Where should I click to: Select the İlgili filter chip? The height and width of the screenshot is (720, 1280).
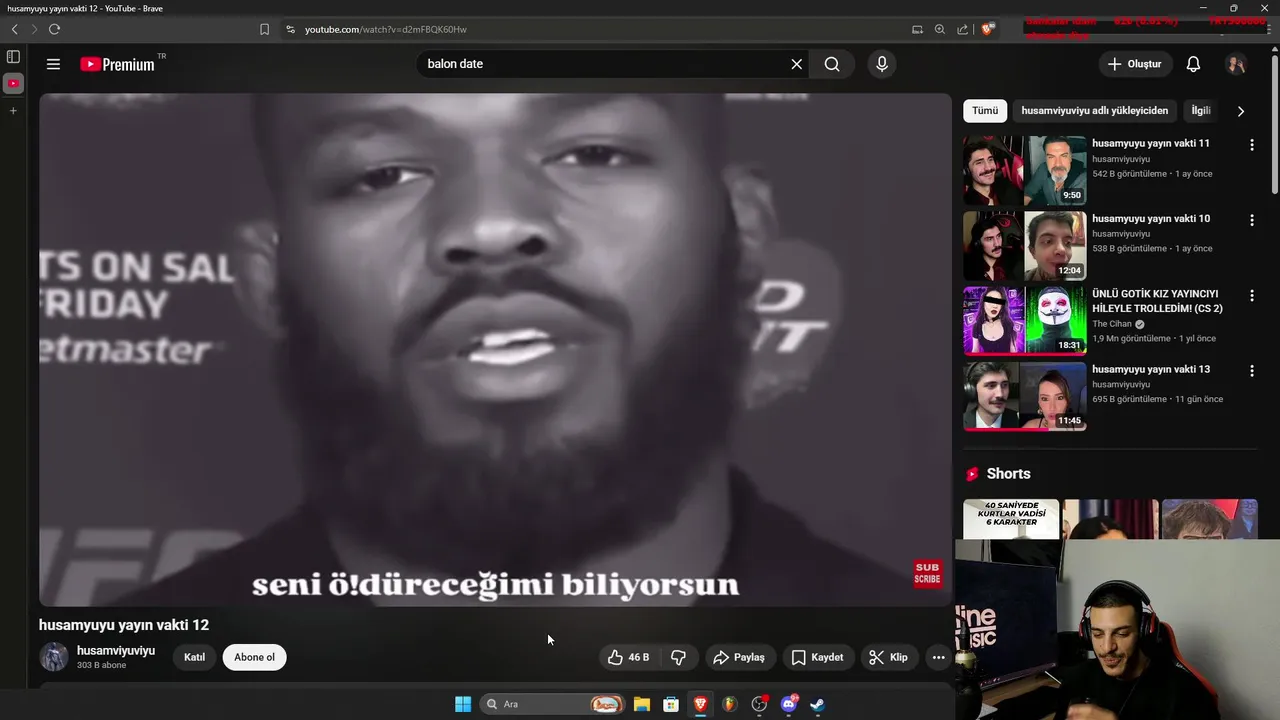pyautogui.click(x=1200, y=111)
